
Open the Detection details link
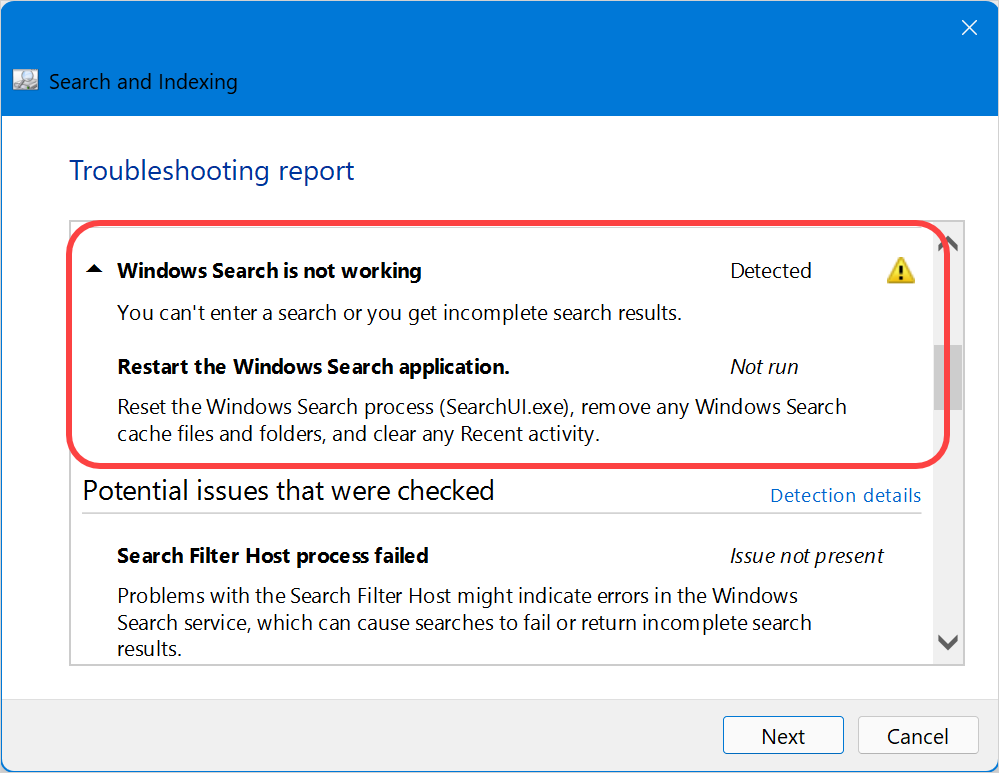[845, 495]
